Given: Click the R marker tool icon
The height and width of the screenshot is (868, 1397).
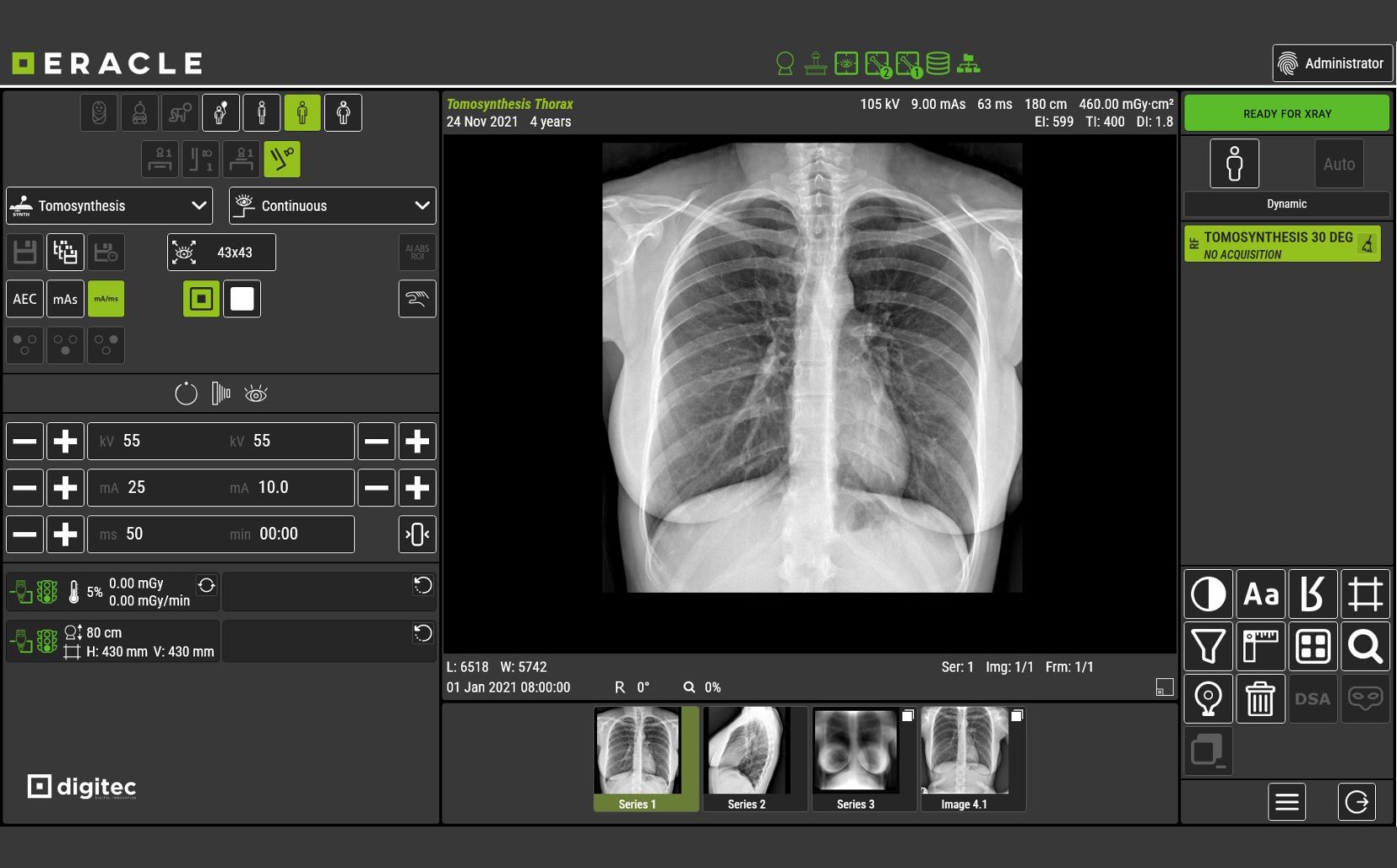Looking at the screenshot, I should click(1313, 594).
